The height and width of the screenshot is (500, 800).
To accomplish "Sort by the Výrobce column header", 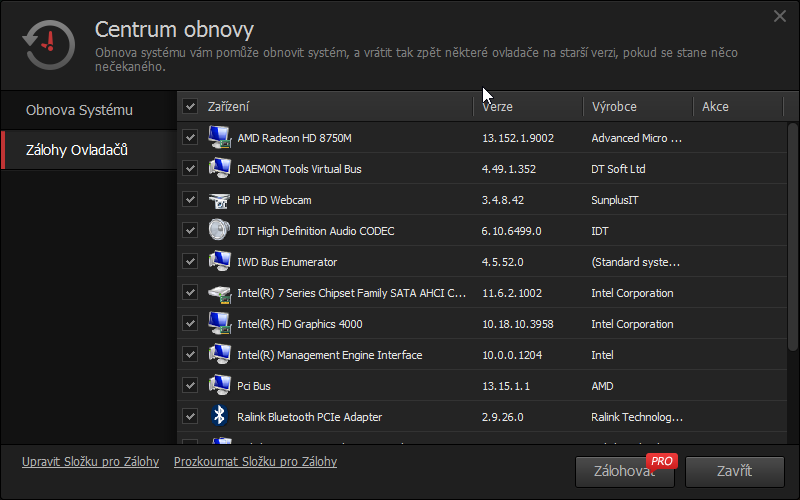I will pyautogui.click(x=638, y=107).
